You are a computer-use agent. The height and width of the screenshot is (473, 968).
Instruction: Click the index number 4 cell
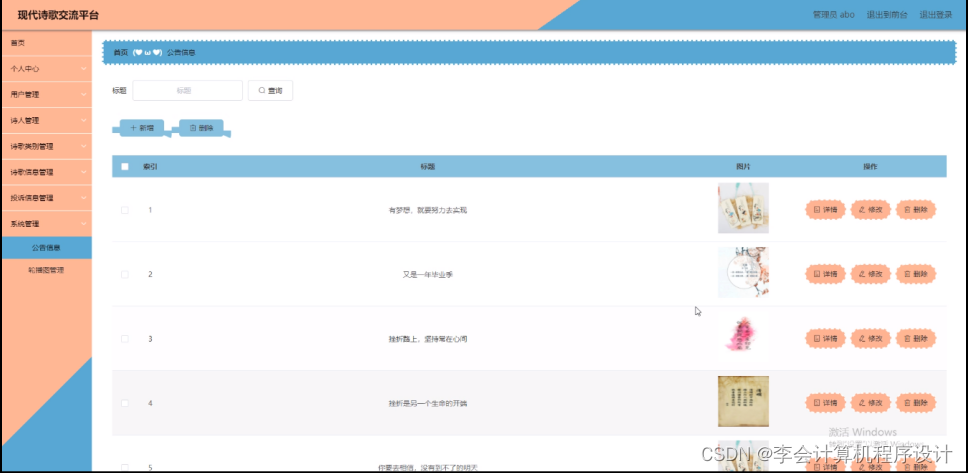[x=150, y=403]
